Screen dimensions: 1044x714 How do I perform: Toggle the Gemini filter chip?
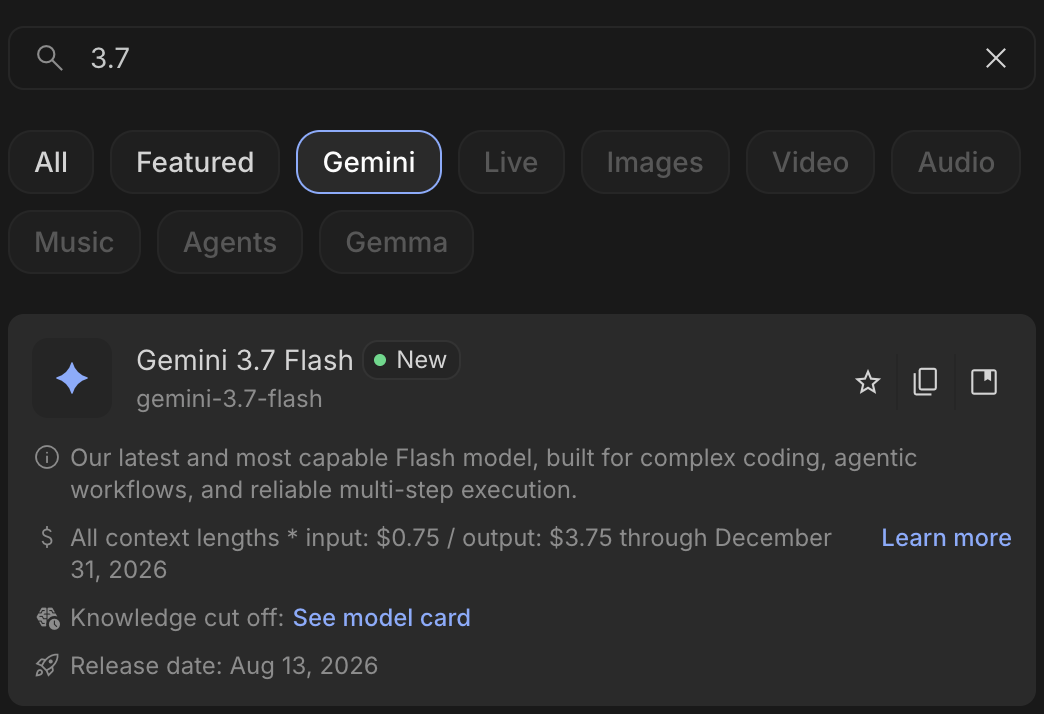(x=369, y=162)
